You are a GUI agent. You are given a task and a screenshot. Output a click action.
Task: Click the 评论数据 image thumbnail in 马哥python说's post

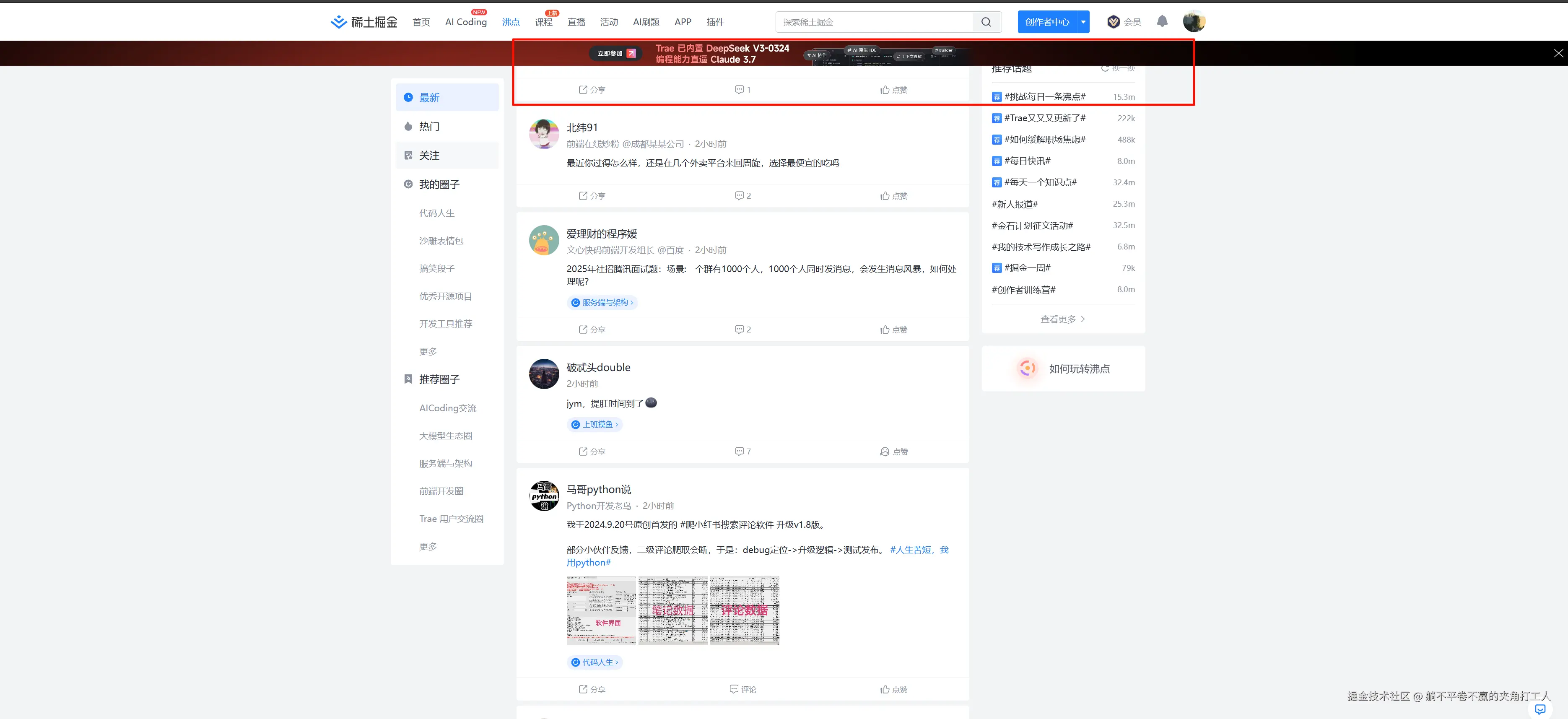coord(744,611)
